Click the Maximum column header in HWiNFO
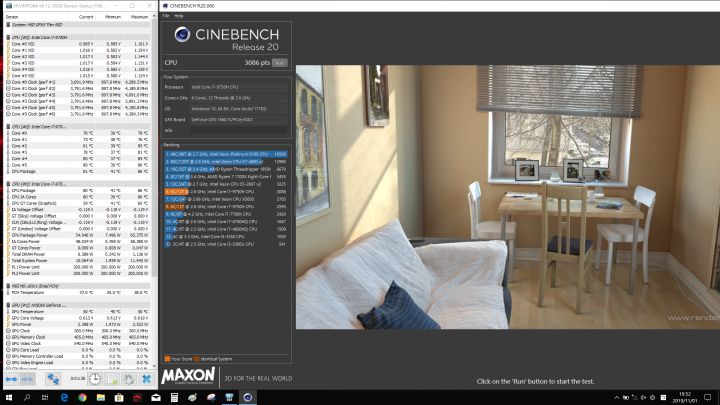Screen dimensions: 720x405 point(139,17)
